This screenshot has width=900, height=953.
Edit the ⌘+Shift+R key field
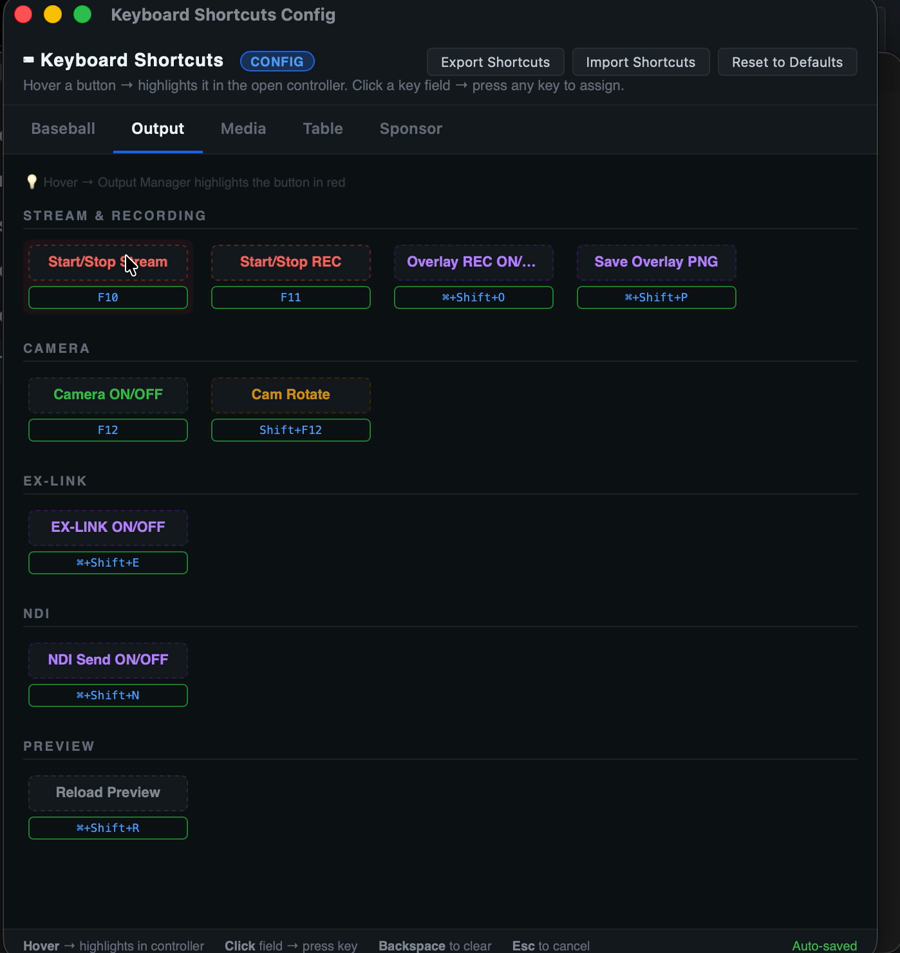coord(108,828)
